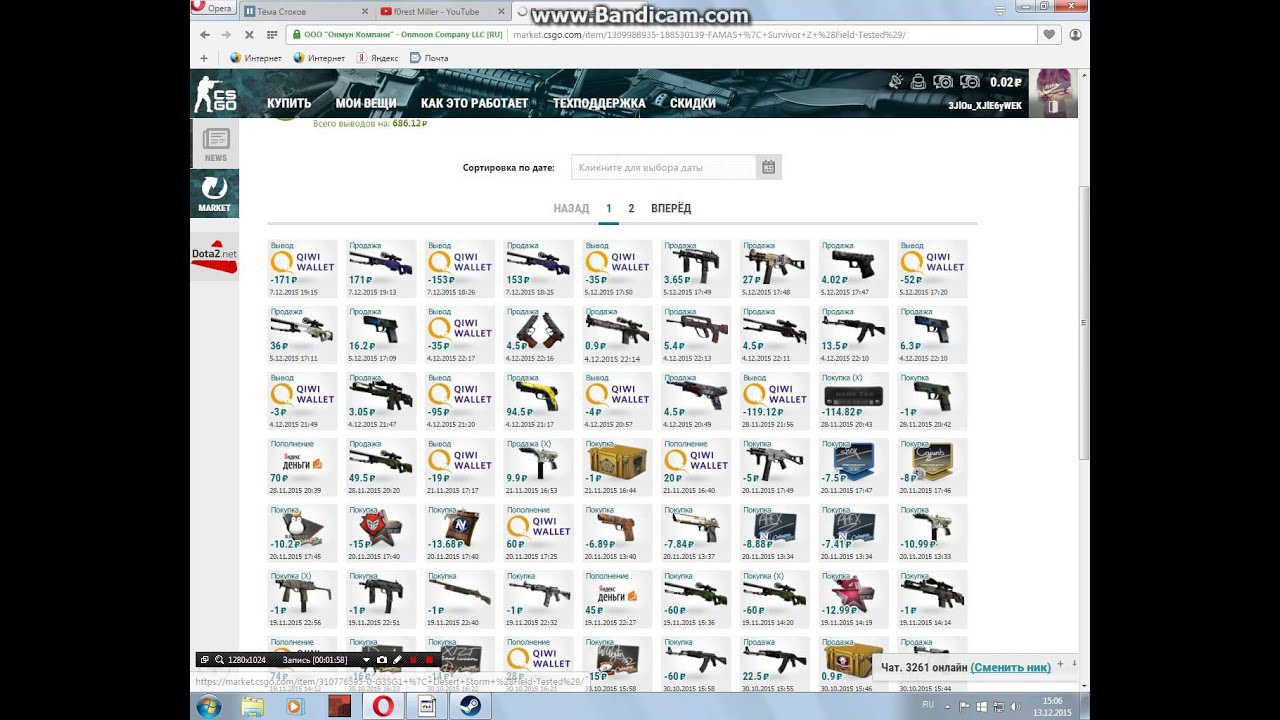1280x720 pixels.
Task: Click the ВПЕРЁД pagination link
Action: (x=671, y=208)
